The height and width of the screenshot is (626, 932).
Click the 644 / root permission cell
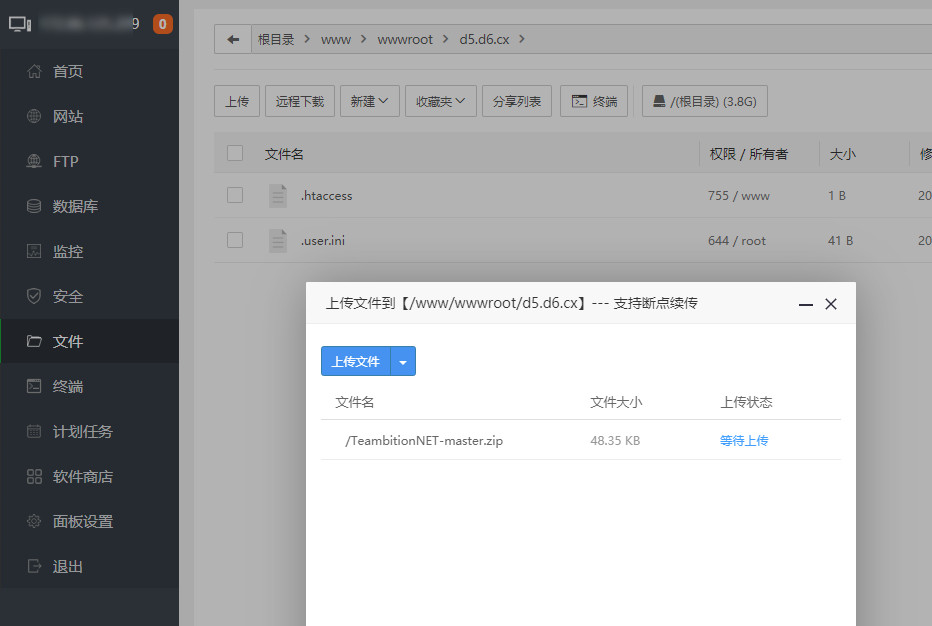coord(737,241)
